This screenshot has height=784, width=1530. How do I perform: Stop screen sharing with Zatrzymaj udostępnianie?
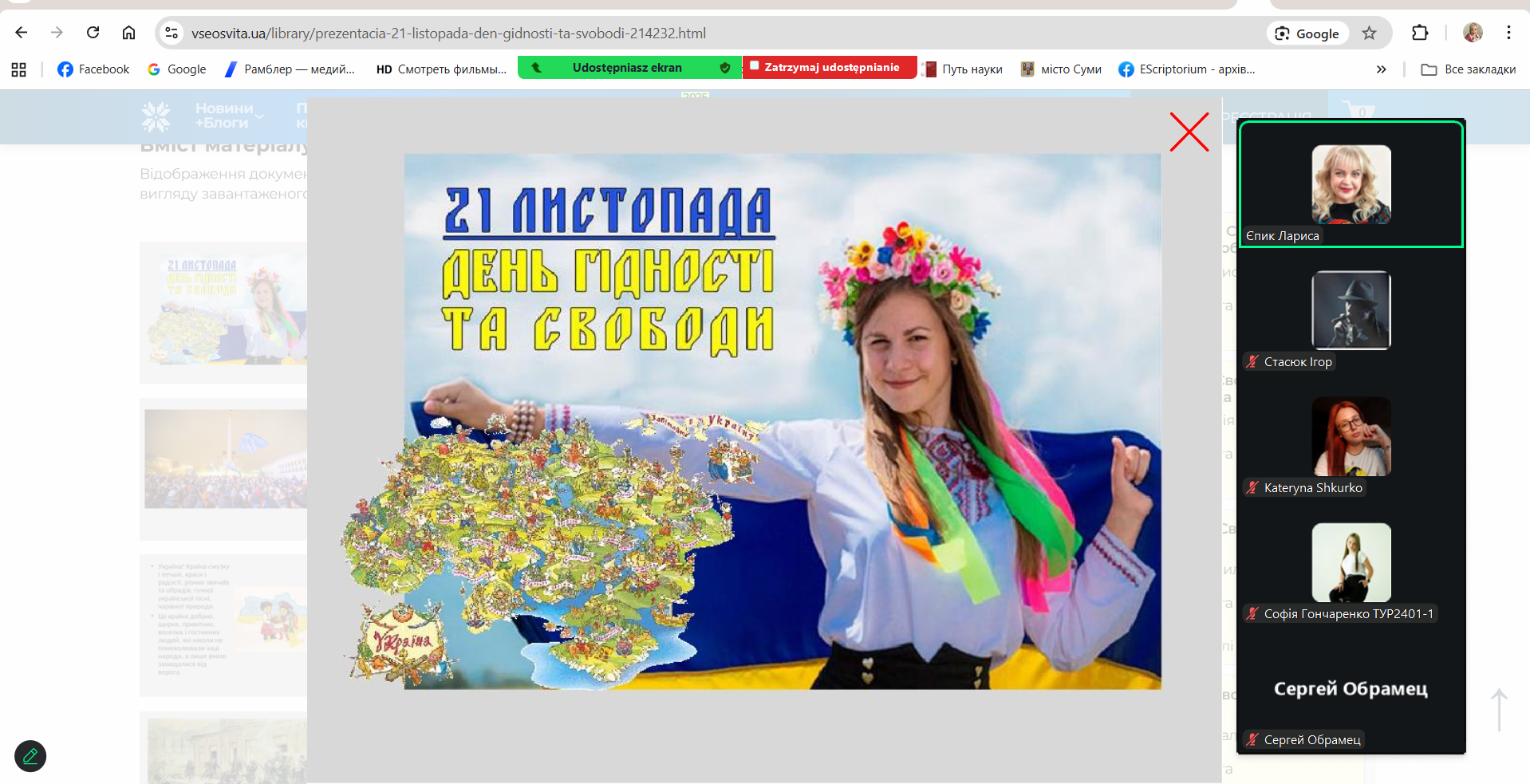pyautogui.click(x=829, y=68)
